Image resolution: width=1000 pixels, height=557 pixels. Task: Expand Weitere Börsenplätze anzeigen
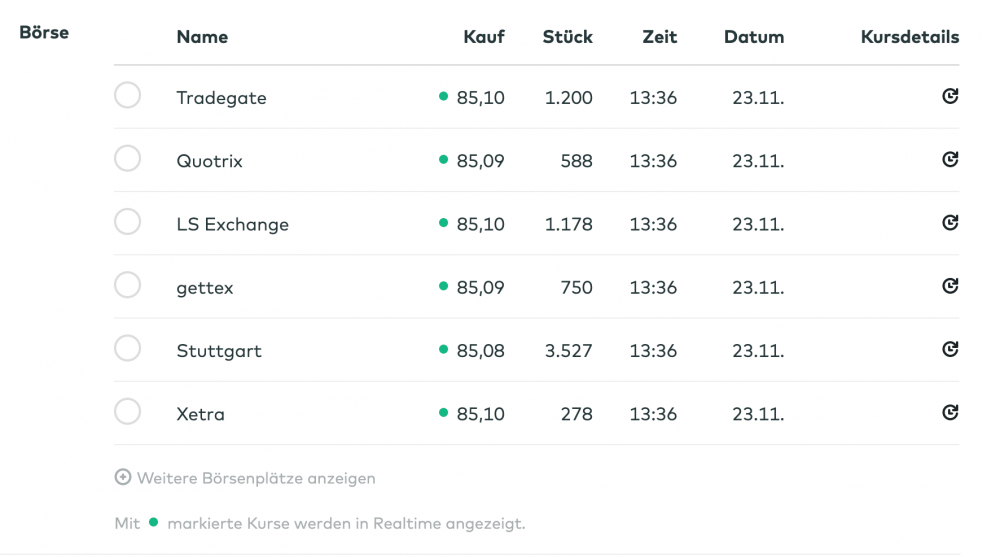[x=256, y=478]
